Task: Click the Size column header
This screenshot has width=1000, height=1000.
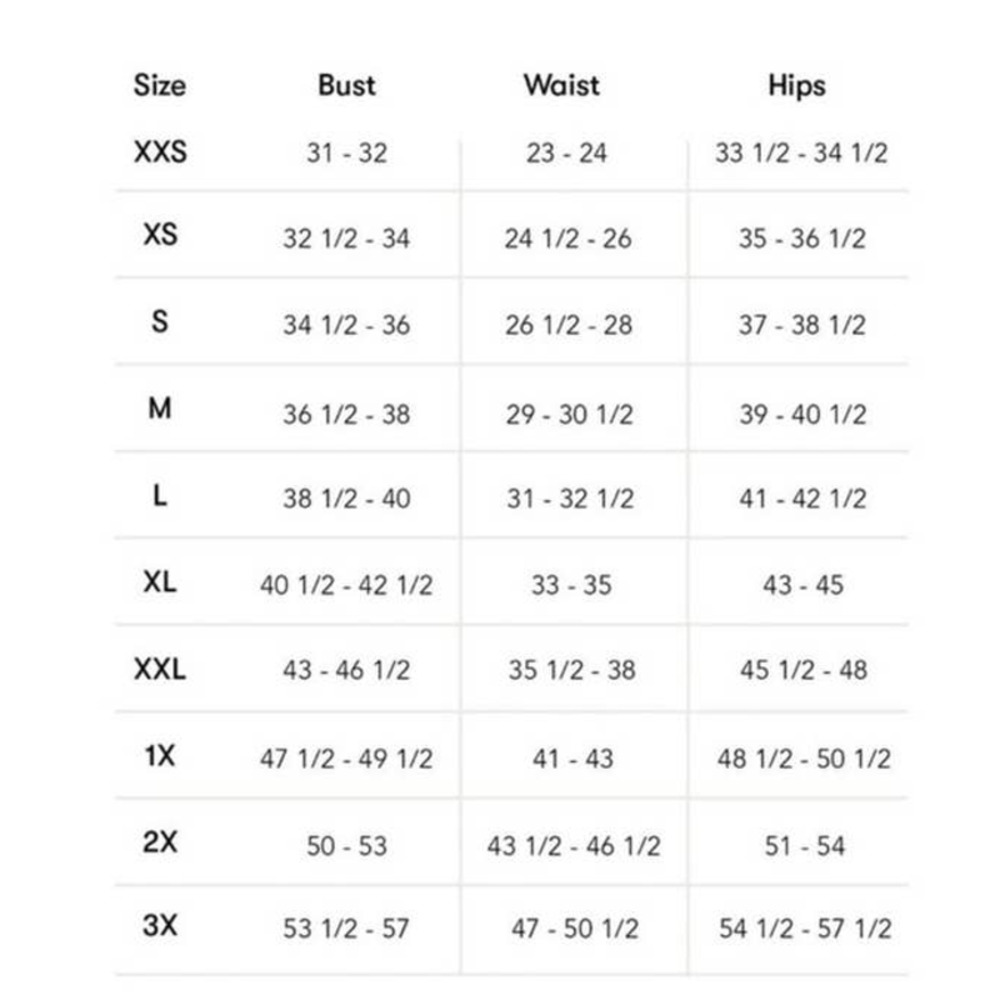Action: coord(160,85)
